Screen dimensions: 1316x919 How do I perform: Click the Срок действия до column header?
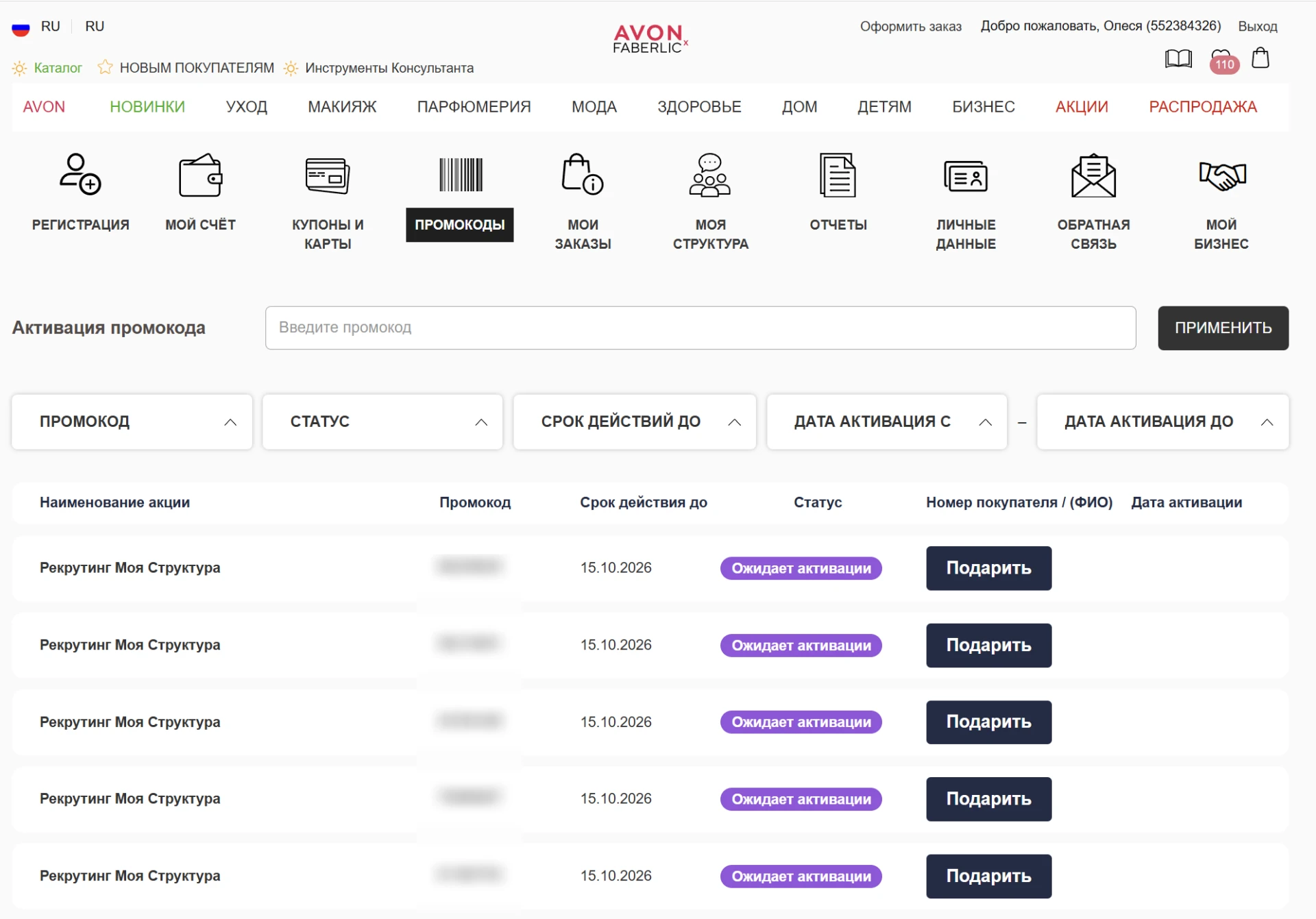(644, 502)
